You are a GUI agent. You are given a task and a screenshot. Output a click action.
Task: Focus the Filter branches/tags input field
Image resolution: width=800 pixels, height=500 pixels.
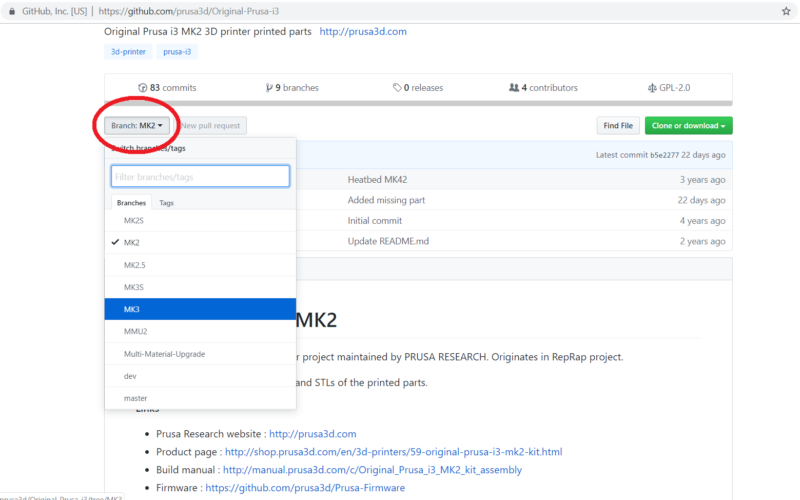point(200,177)
